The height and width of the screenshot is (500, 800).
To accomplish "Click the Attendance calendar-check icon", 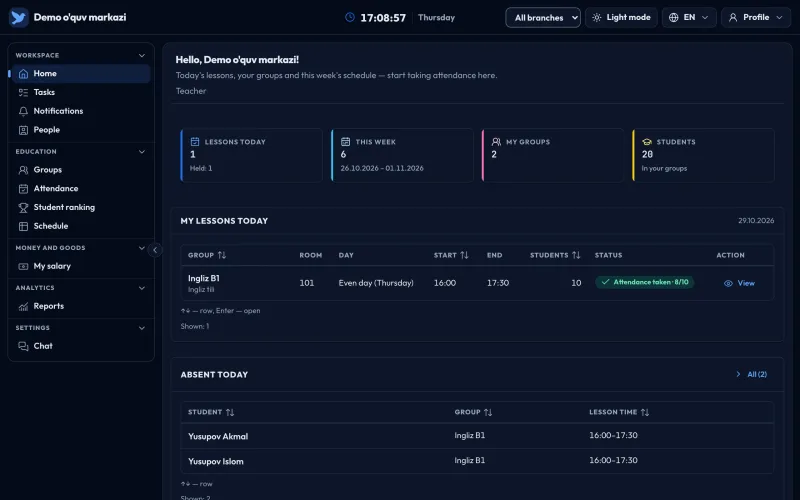I will (x=23, y=189).
